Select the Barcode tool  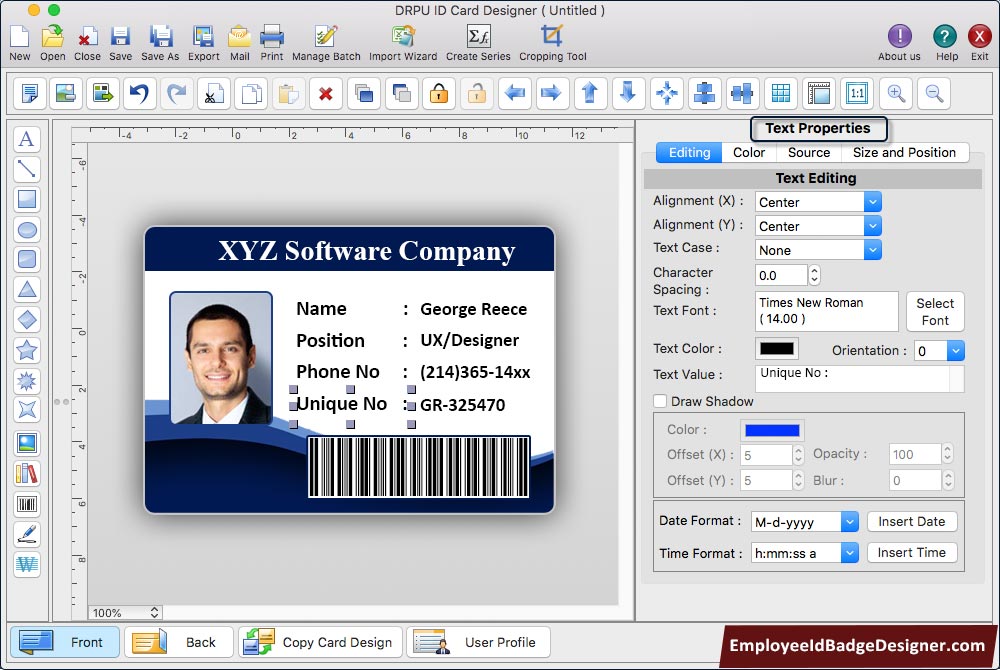coord(27,504)
